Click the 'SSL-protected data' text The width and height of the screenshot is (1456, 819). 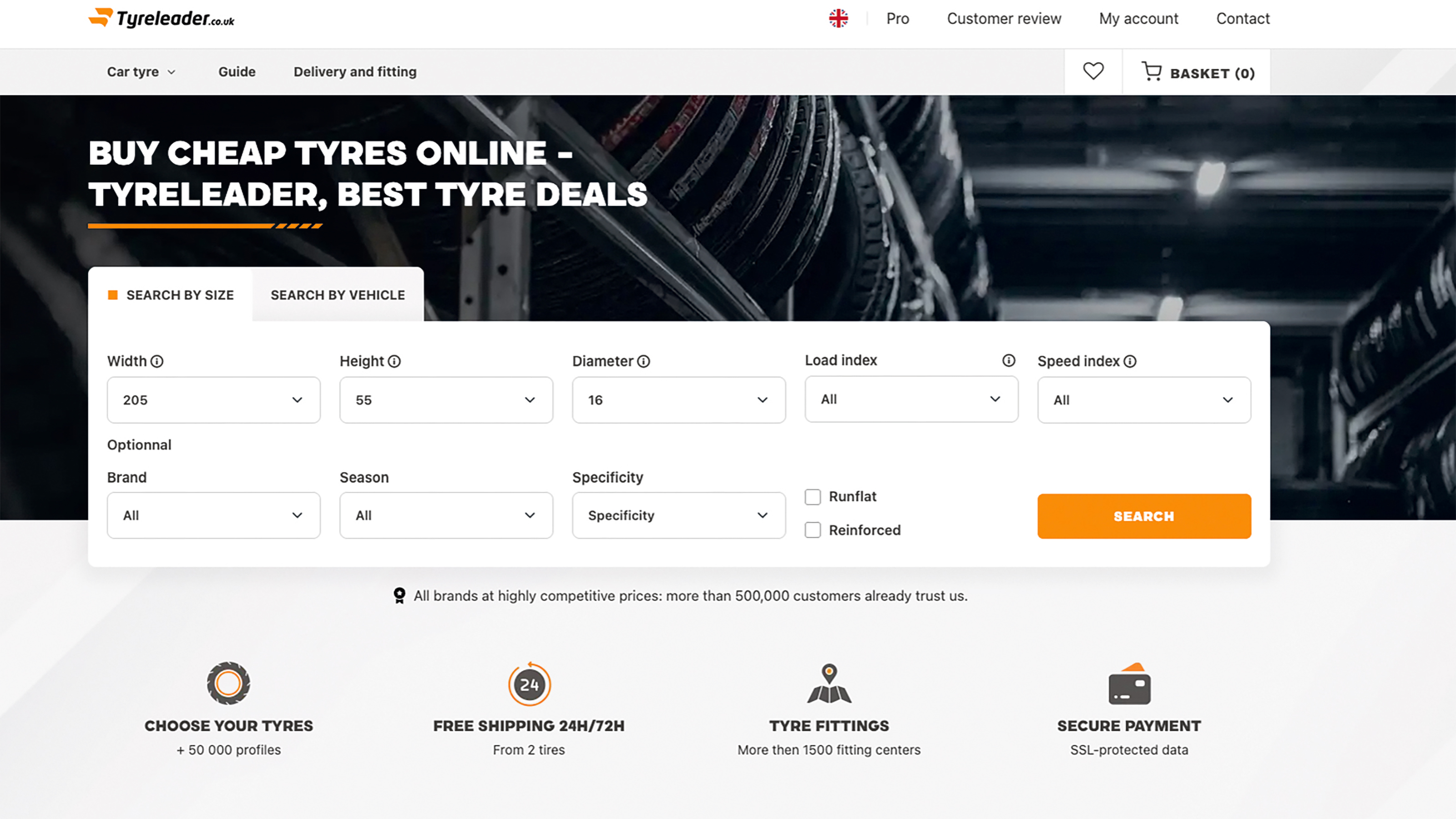(1129, 749)
